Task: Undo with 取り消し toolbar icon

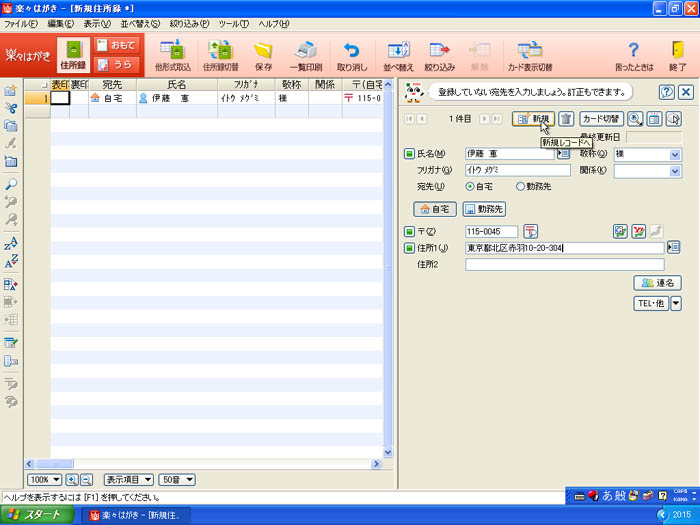Action: (x=352, y=55)
